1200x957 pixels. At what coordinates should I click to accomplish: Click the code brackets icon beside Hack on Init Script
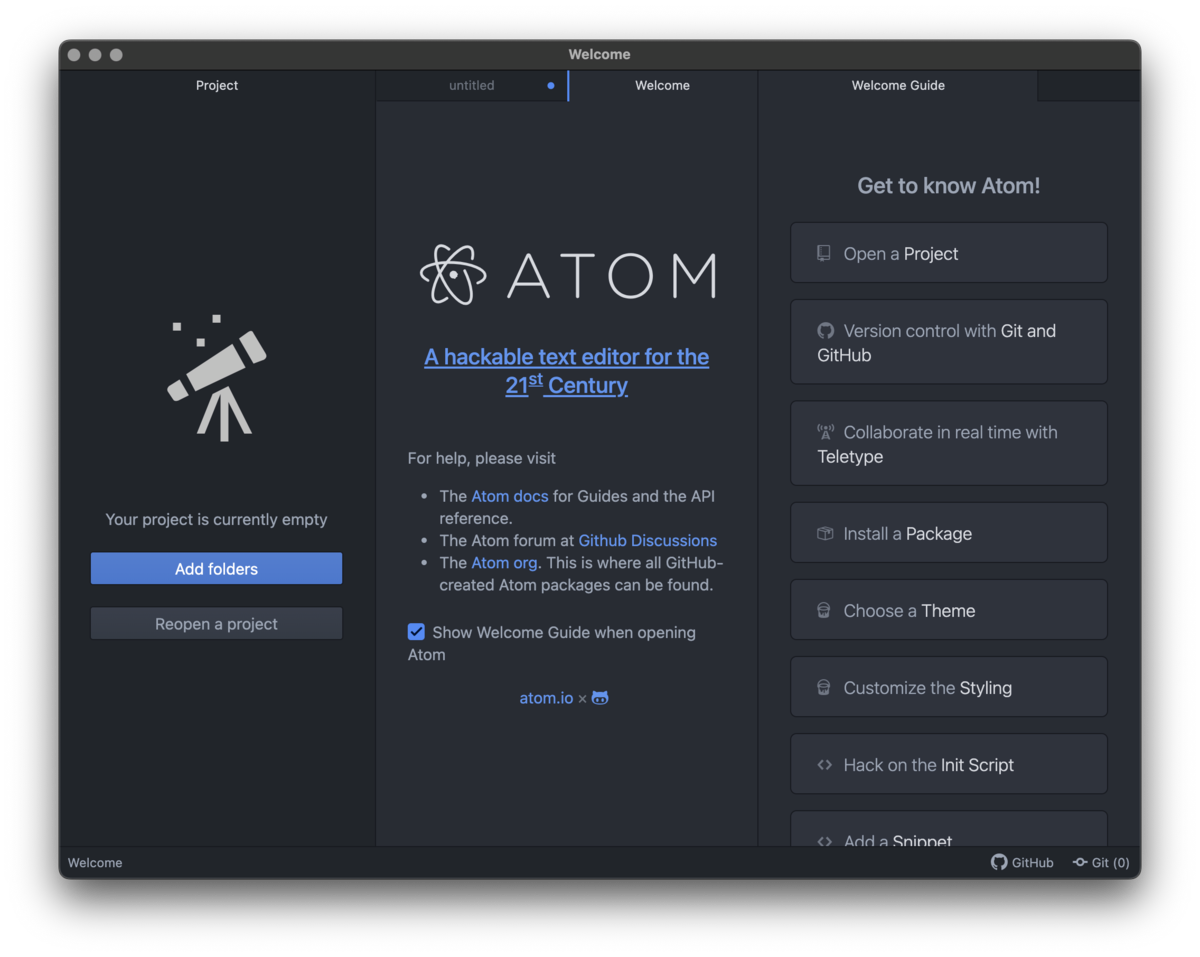[825, 764]
